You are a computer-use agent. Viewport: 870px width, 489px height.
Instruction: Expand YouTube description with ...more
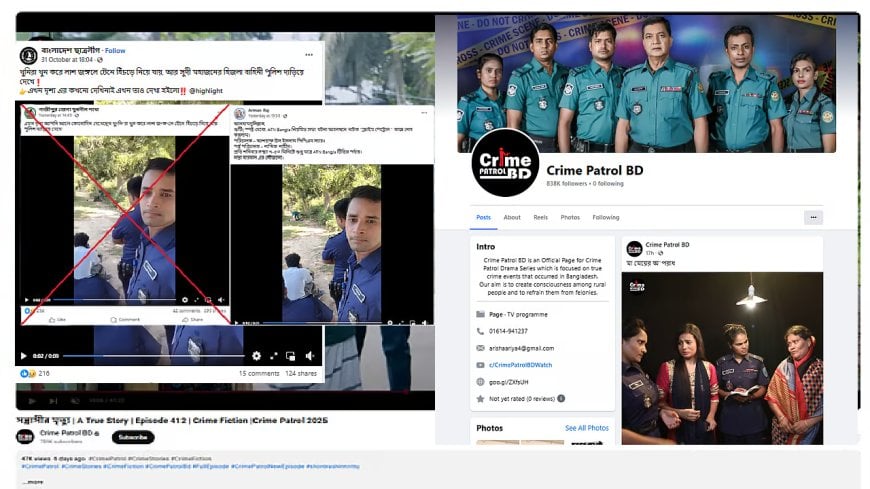tap(33, 482)
